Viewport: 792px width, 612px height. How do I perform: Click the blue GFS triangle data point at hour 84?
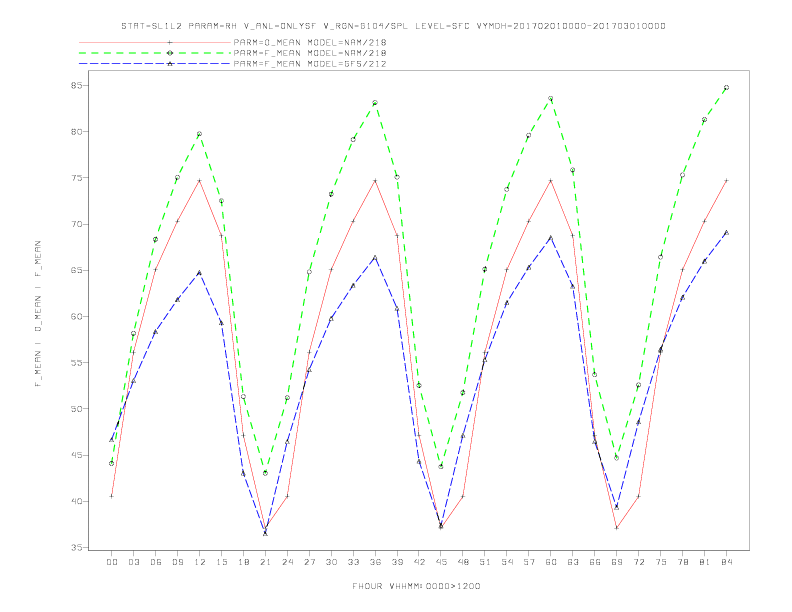click(x=726, y=233)
